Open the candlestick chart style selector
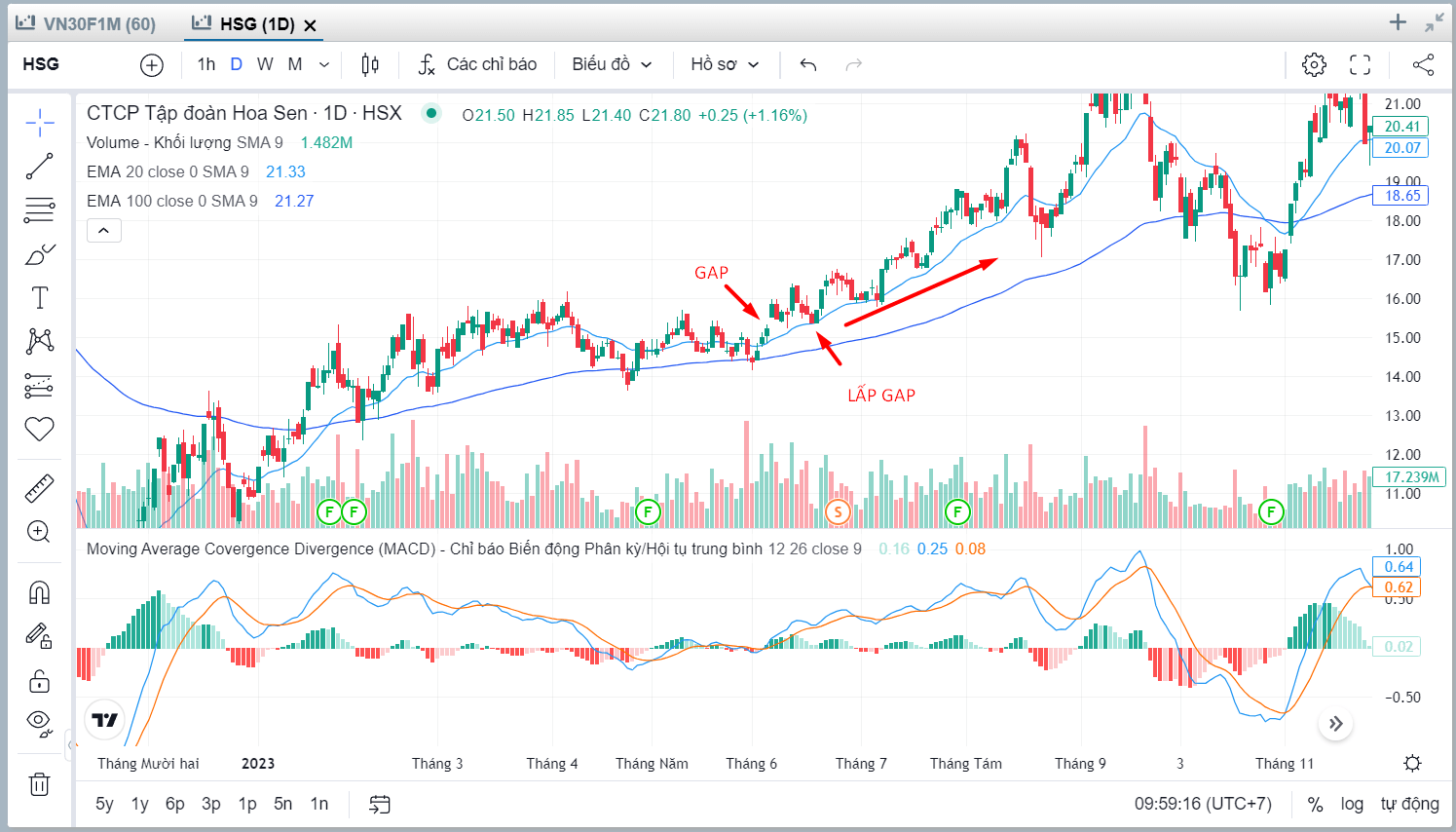 [370, 65]
